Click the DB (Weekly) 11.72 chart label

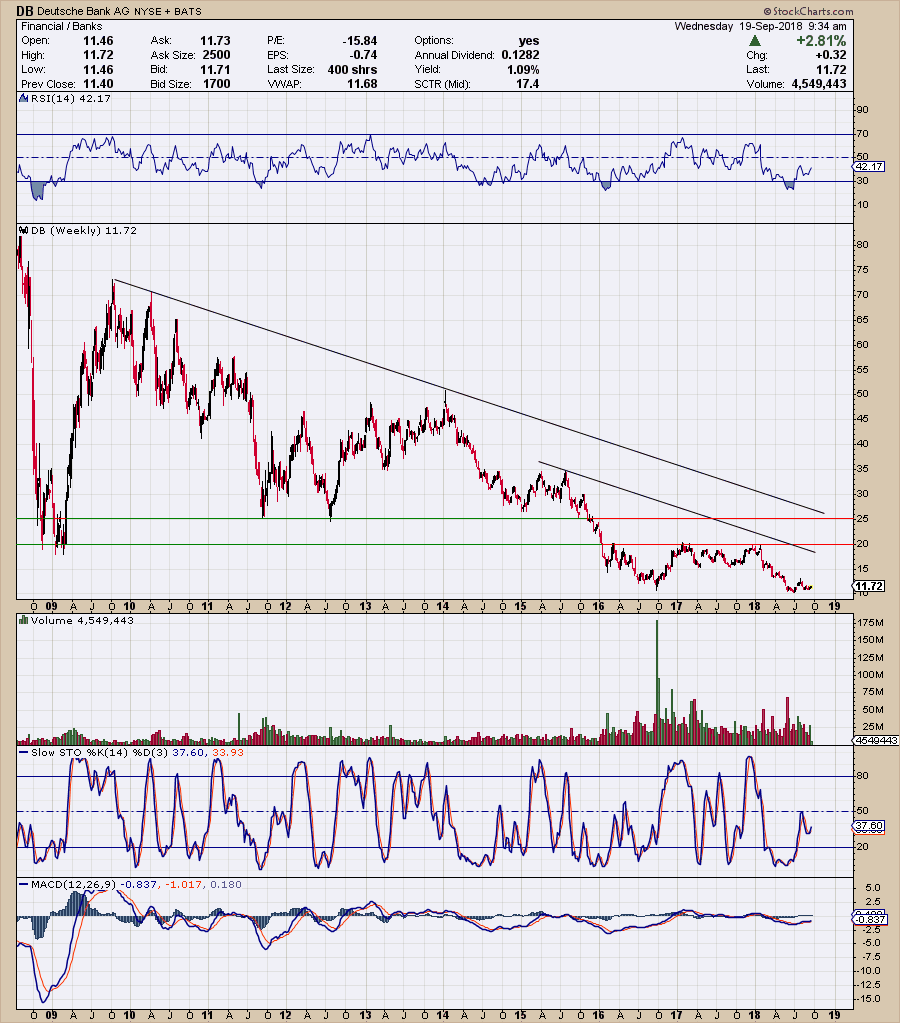click(x=84, y=230)
